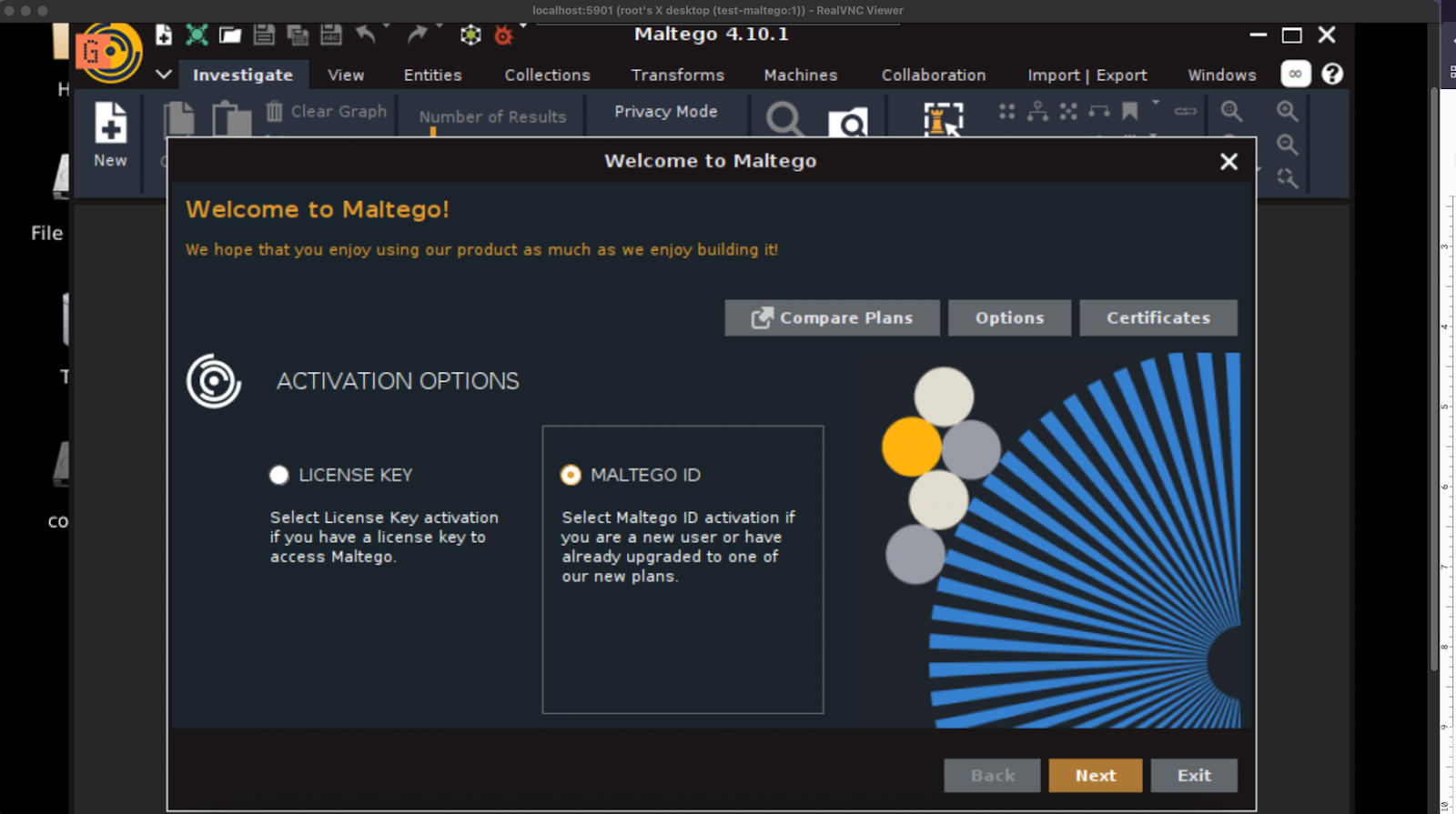This screenshot has height=814, width=1456.
Task: Click the bracket-shaped connector layout icon
Action: coord(1099,111)
